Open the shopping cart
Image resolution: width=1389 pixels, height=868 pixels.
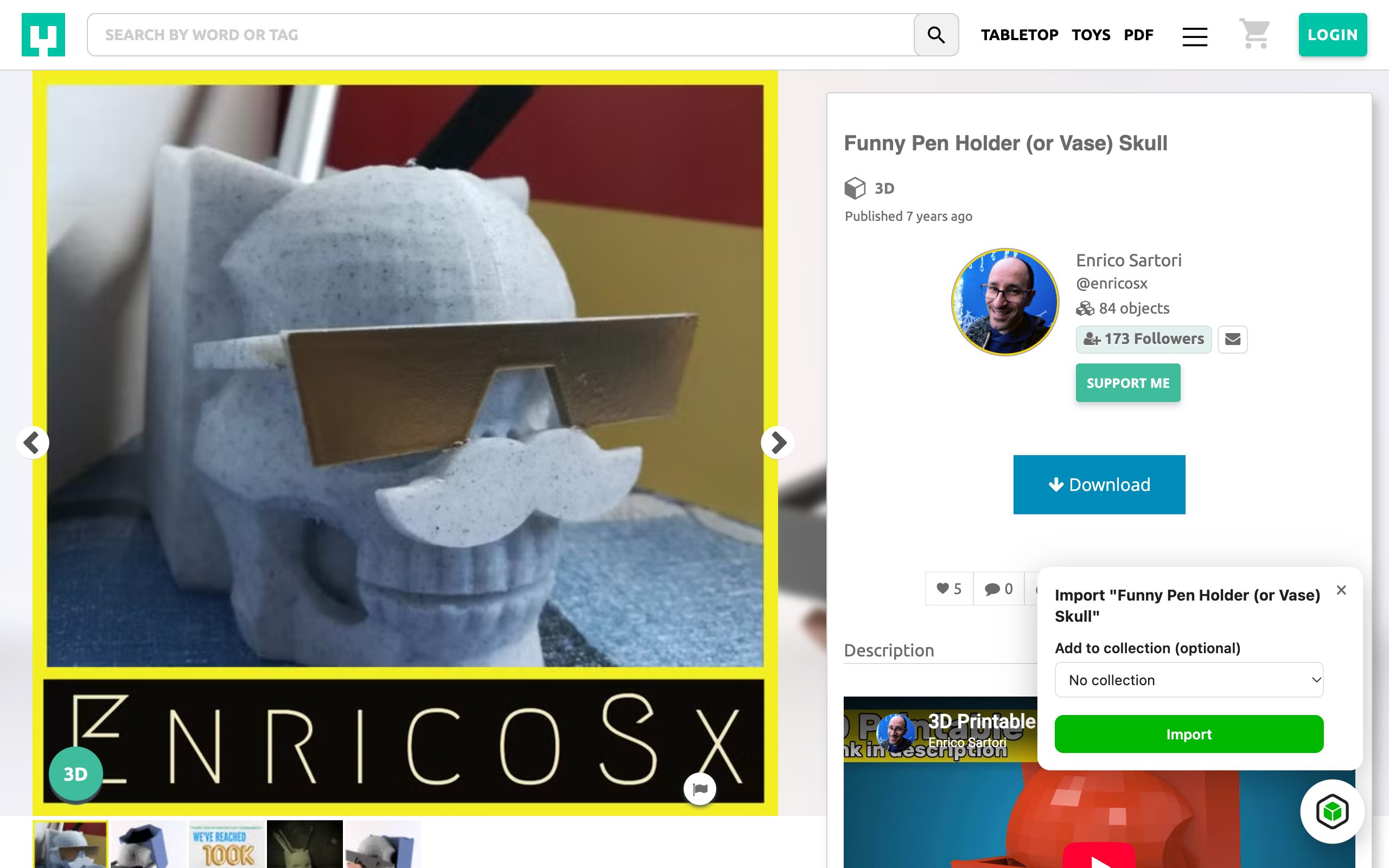tap(1254, 34)
